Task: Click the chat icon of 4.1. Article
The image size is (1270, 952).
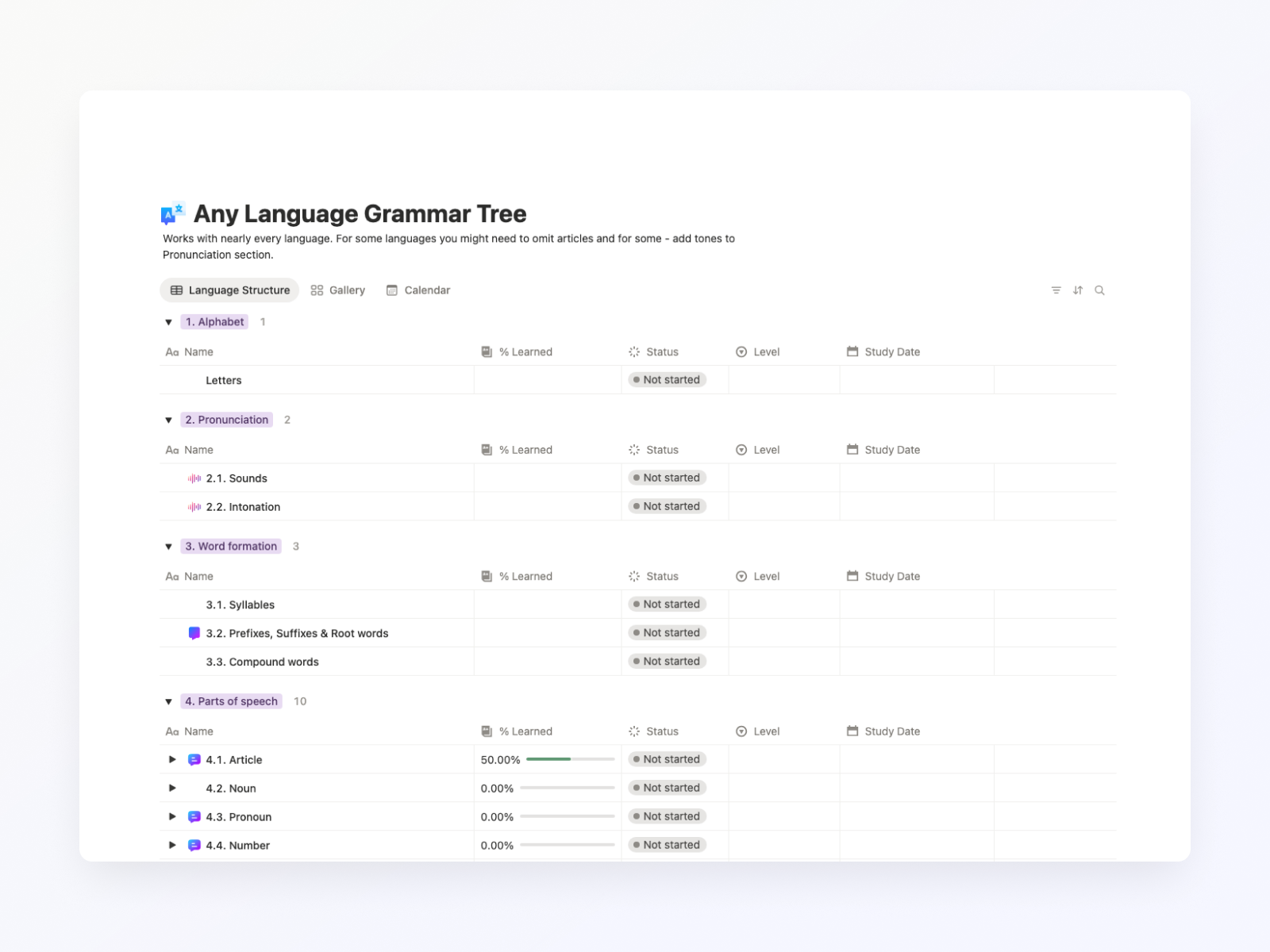Action: (194, 760)
